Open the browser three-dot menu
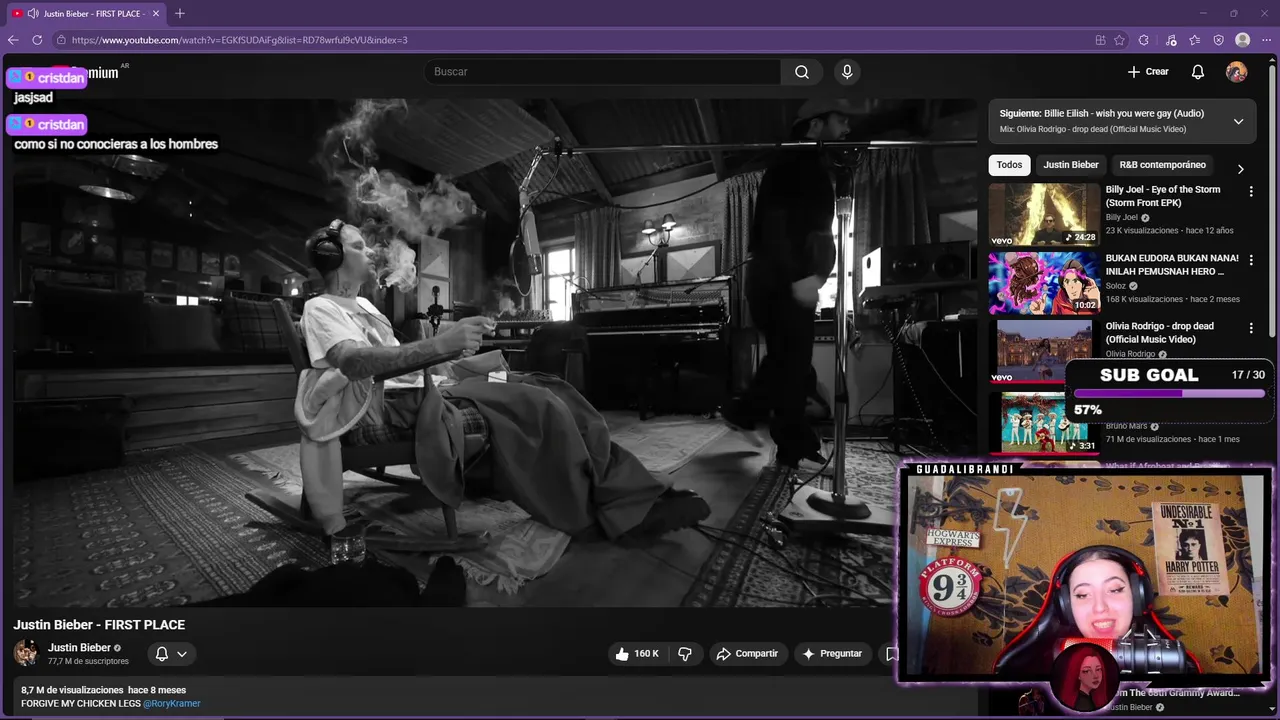 point(1266,40)
